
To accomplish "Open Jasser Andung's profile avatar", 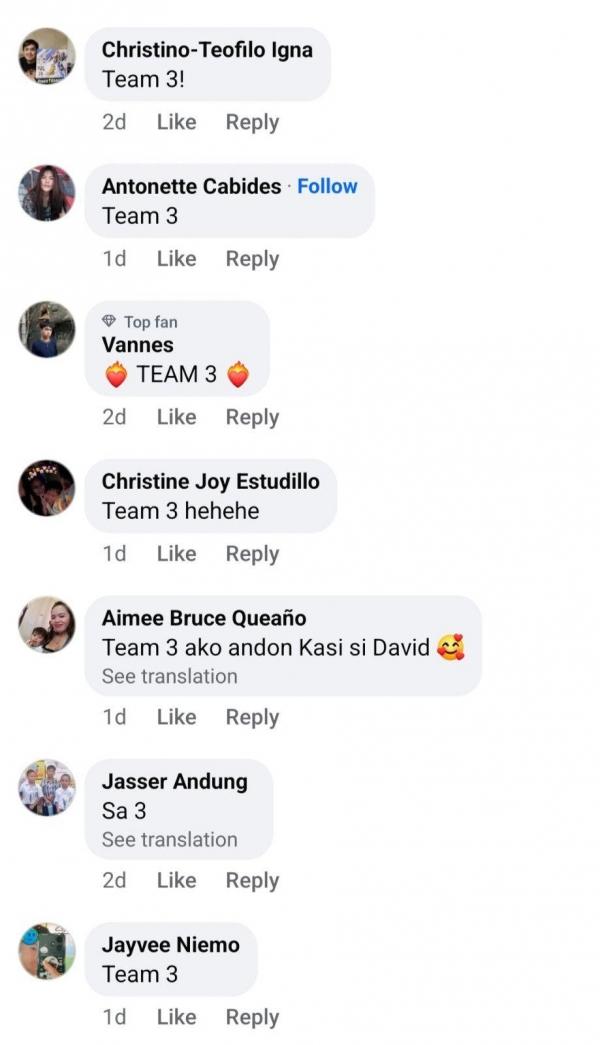I will tap(47, 788).
